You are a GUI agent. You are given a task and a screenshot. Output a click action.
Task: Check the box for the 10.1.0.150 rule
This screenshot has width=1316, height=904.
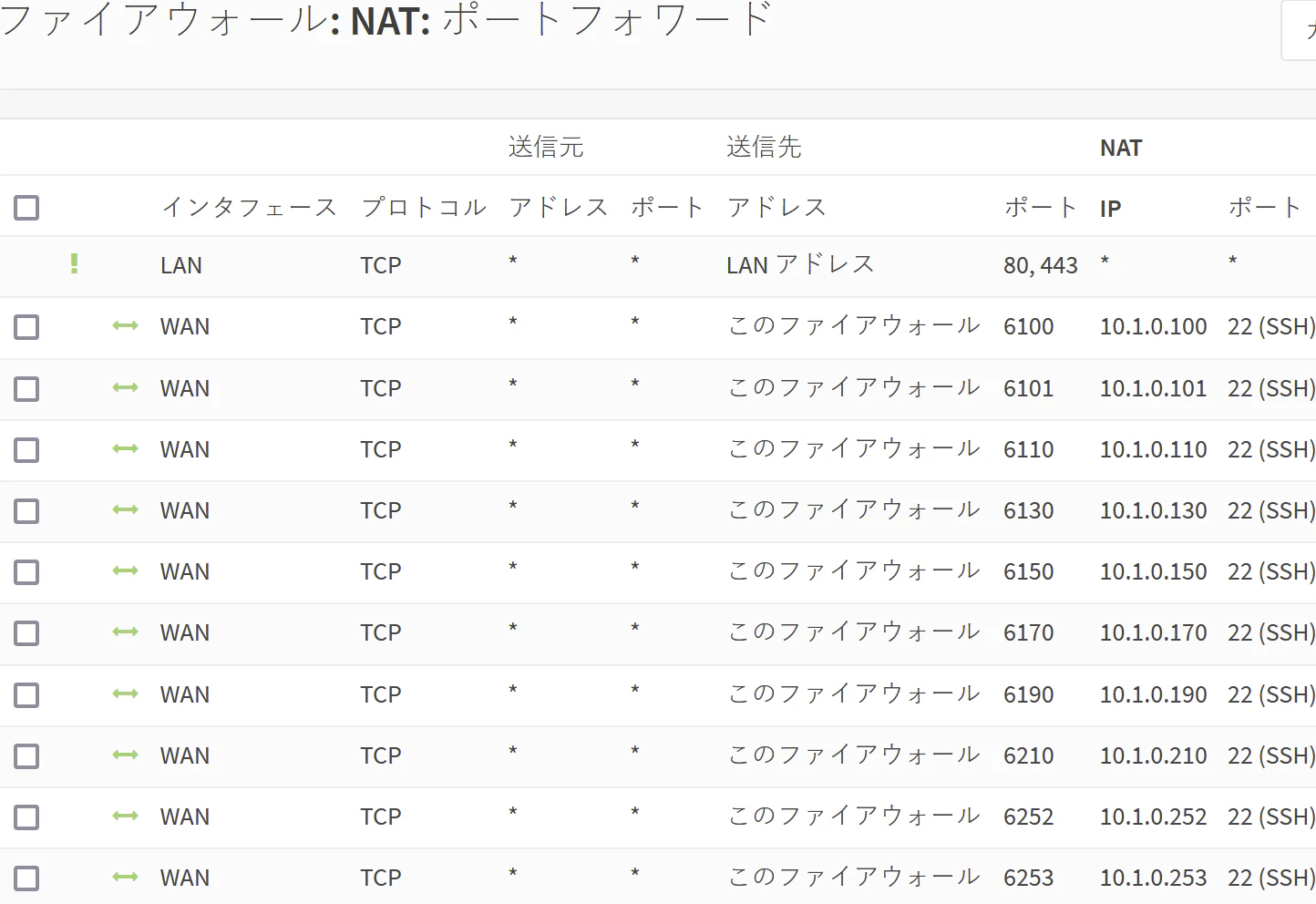(26, 572)
